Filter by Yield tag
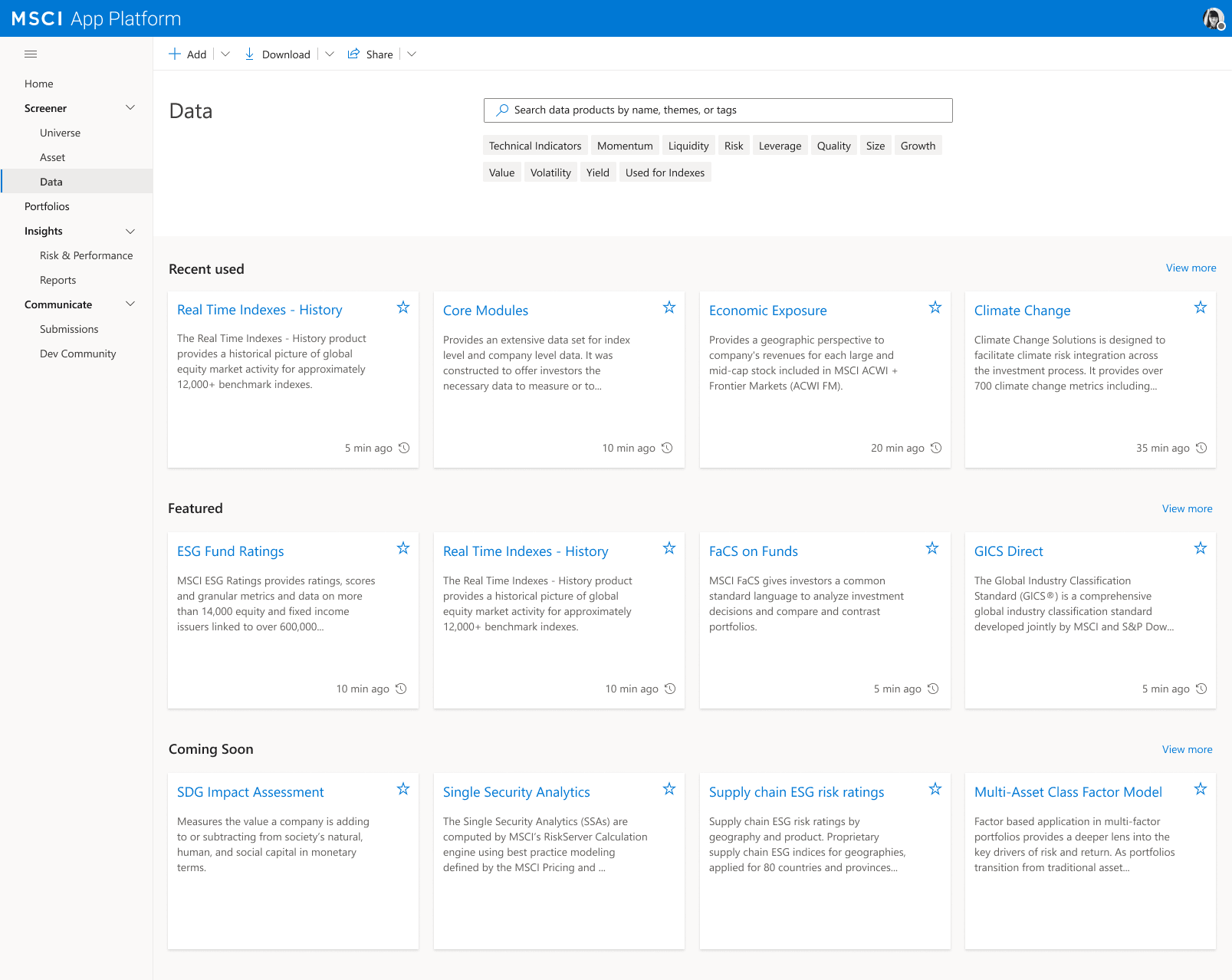This screenshot has width=1232, height=980. click(598, 173)
